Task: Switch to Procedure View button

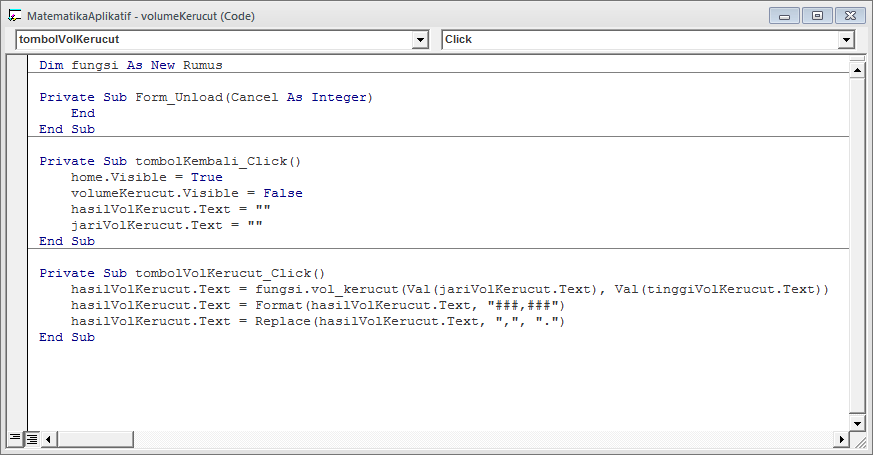Action: point(14,438)
